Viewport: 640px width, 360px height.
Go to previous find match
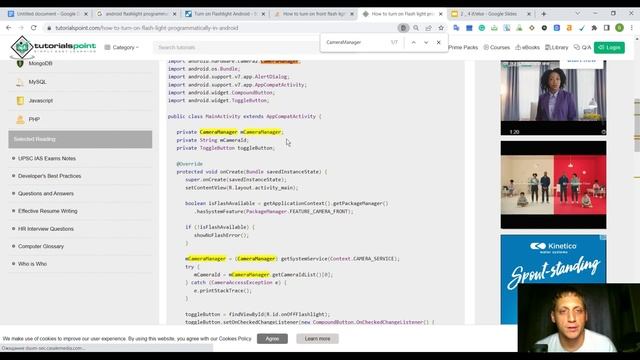(413, 42)
